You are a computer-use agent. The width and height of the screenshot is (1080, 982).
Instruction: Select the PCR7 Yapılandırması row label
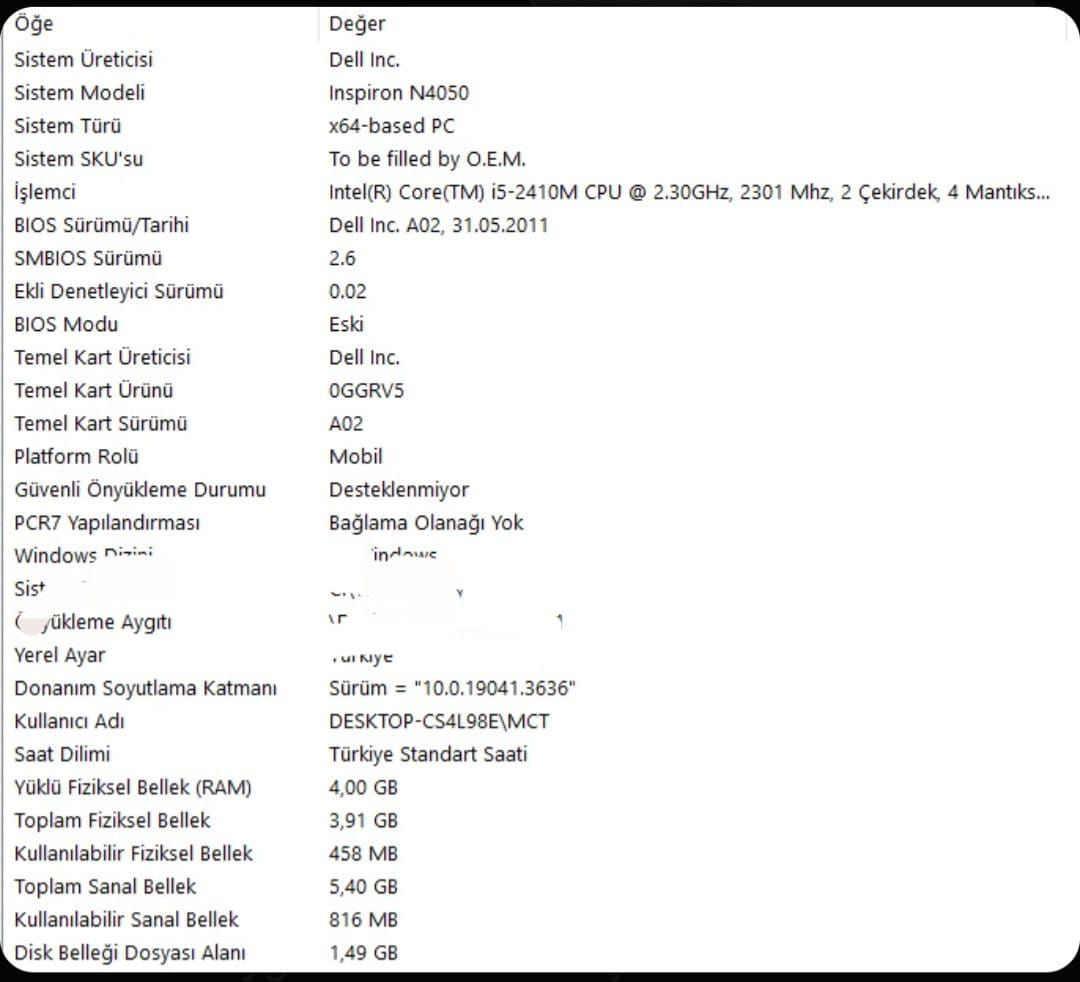pos(107,523)
